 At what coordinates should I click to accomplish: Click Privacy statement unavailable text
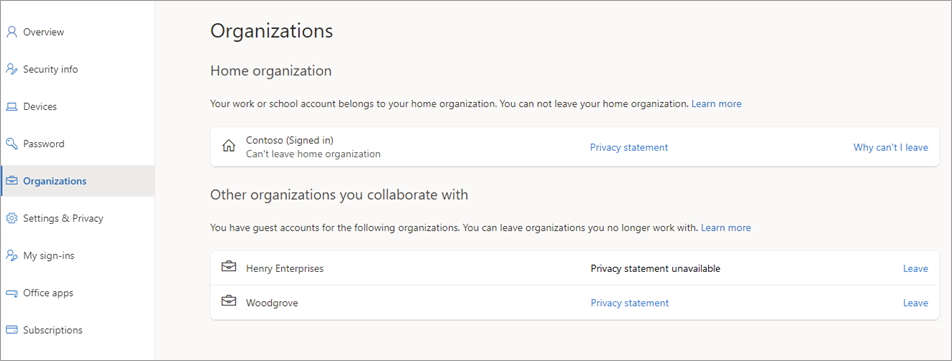[x=656, y=268]
